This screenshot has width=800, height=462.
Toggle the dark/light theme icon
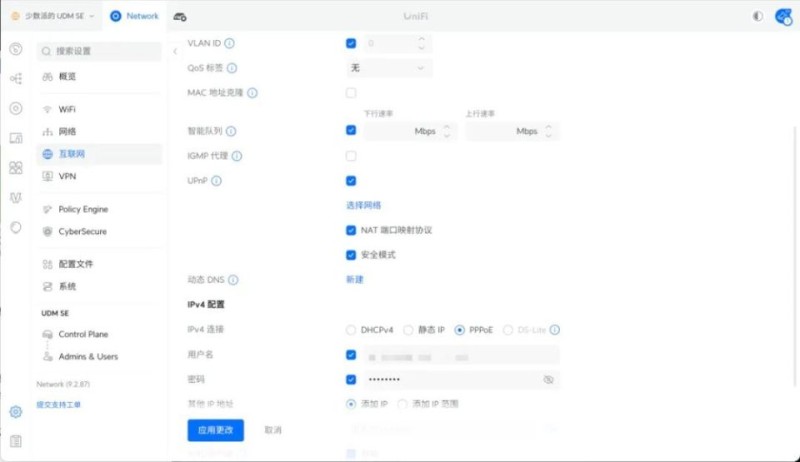tap(757, 17)
